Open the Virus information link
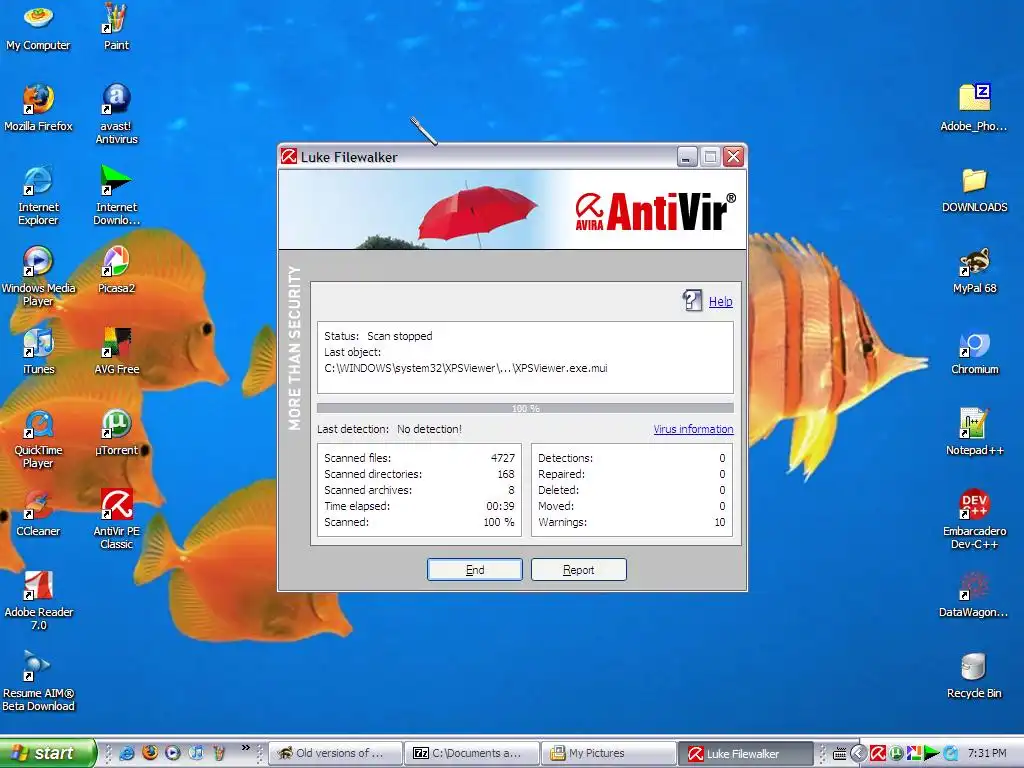This screenshot has height=768, width=1024. tap(693, 429)
